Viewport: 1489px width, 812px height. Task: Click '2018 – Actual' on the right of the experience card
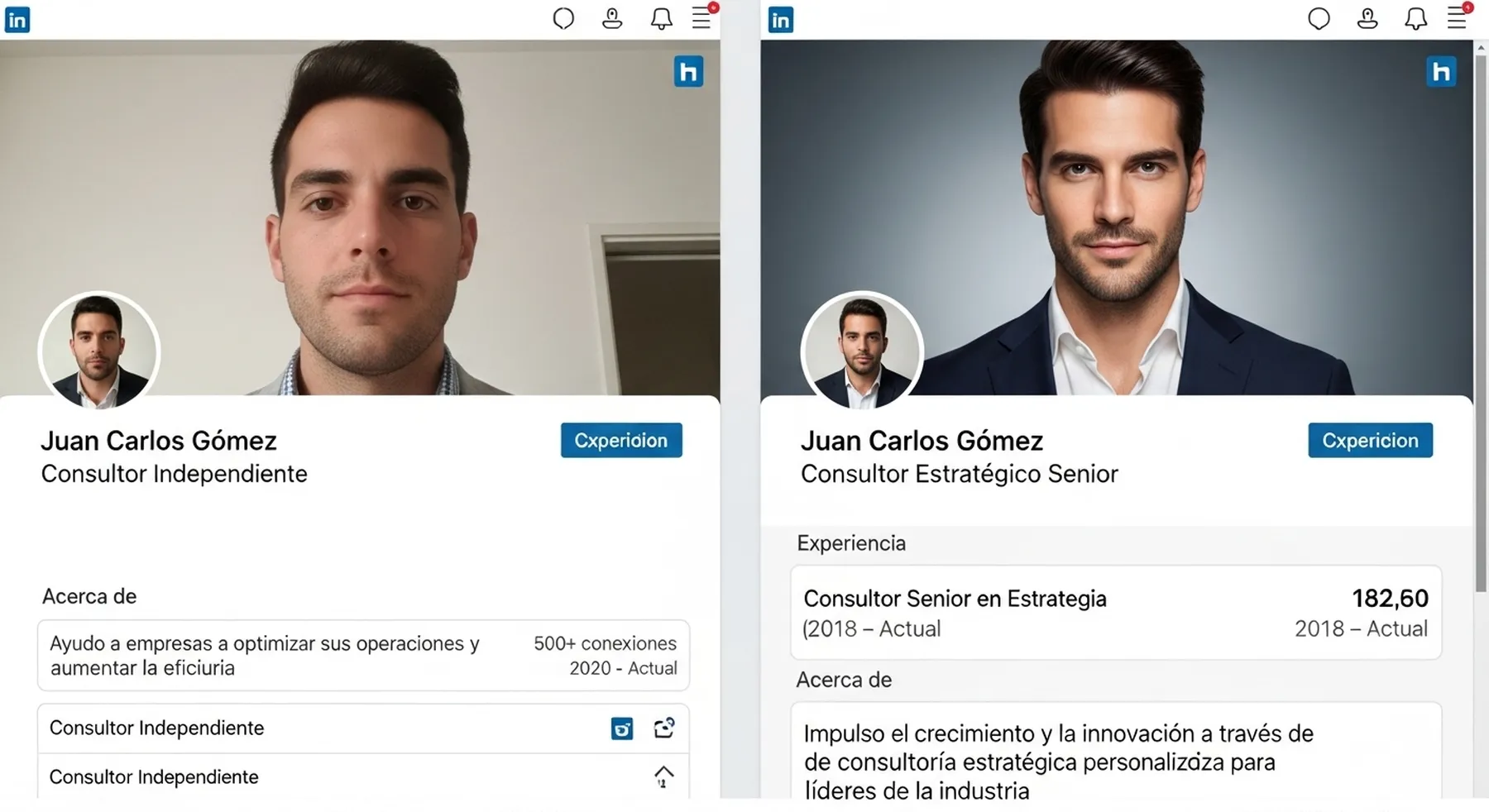(x=1361, y=628)
